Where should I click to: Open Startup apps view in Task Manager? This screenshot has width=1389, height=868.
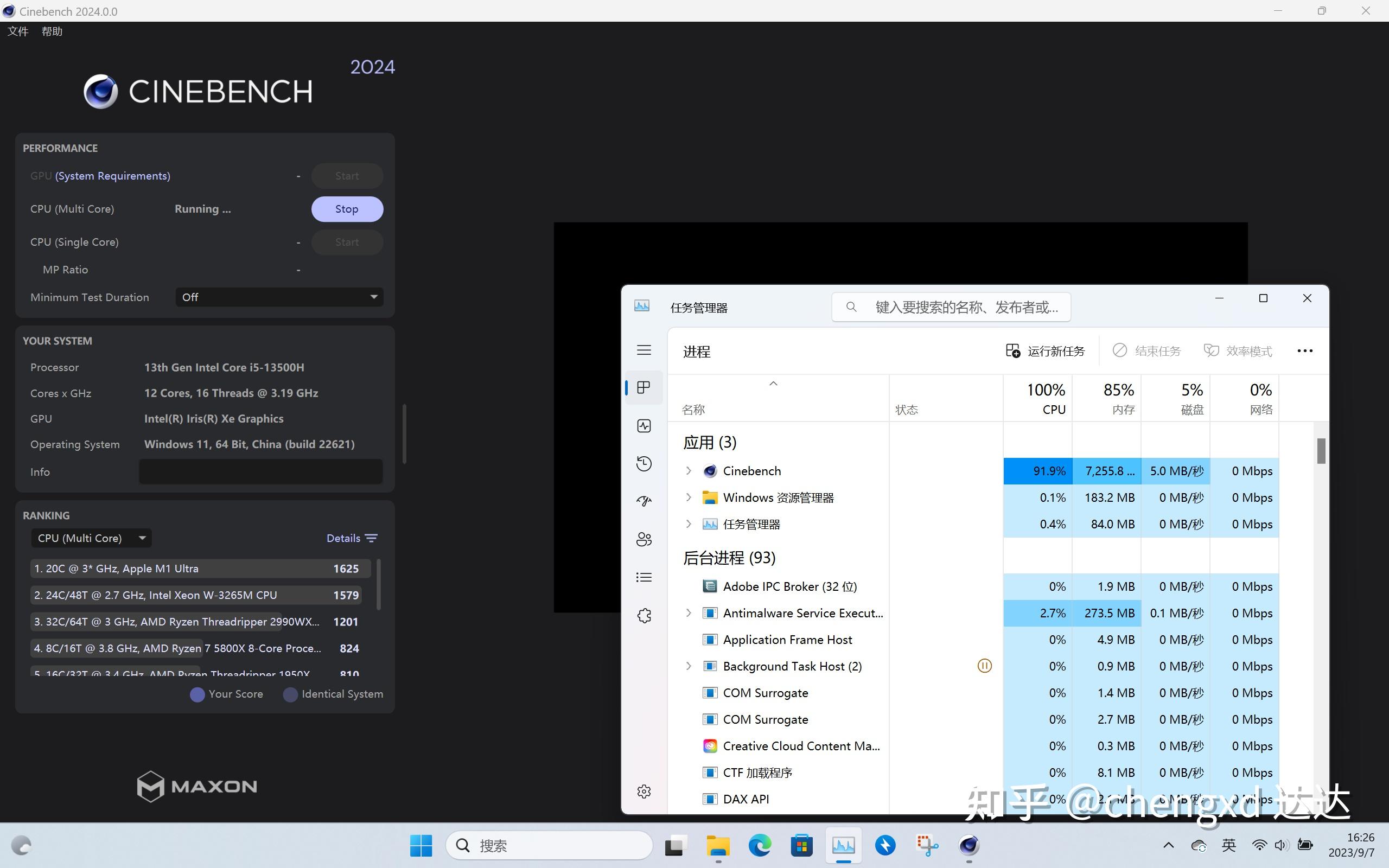644,501
